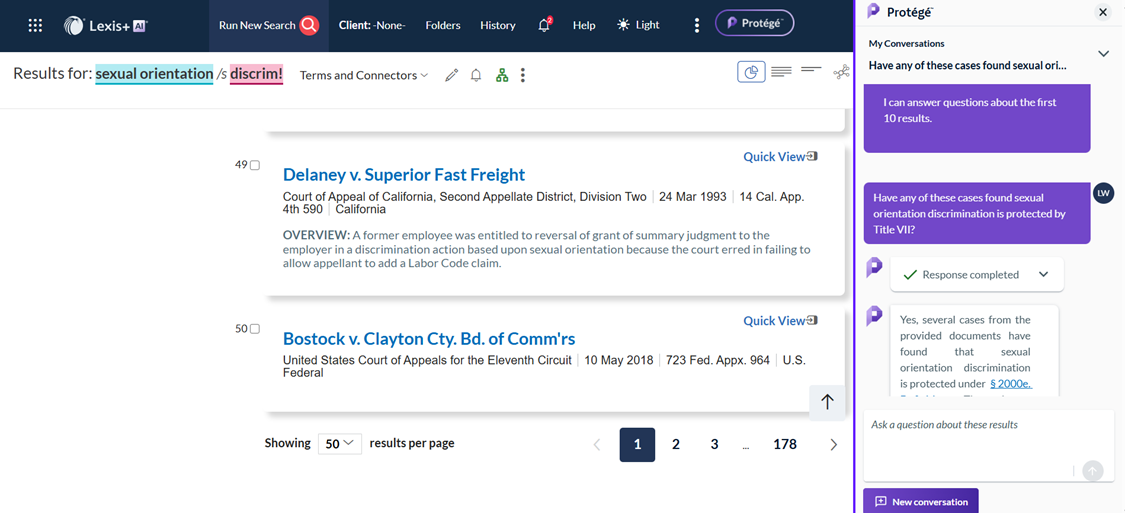Click the Protégé pill button

[754, 23]
